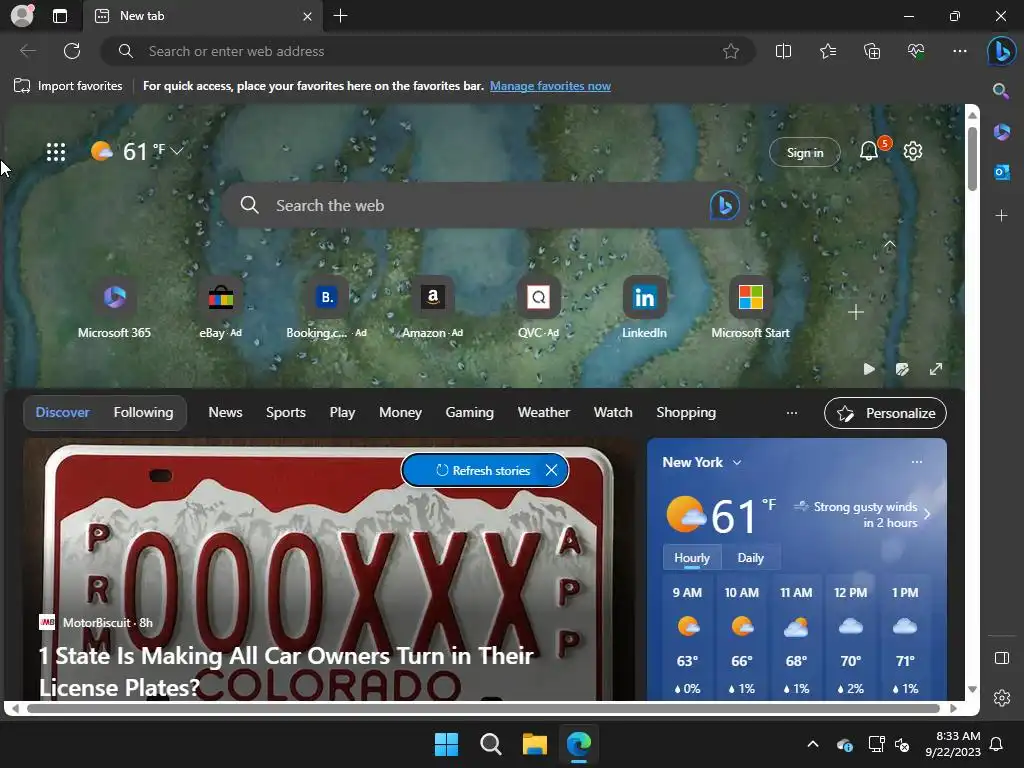The width and height of the screenshot is (1024, 768).
Task: Open the Split screen icon
Action: [x=783, y=51]
